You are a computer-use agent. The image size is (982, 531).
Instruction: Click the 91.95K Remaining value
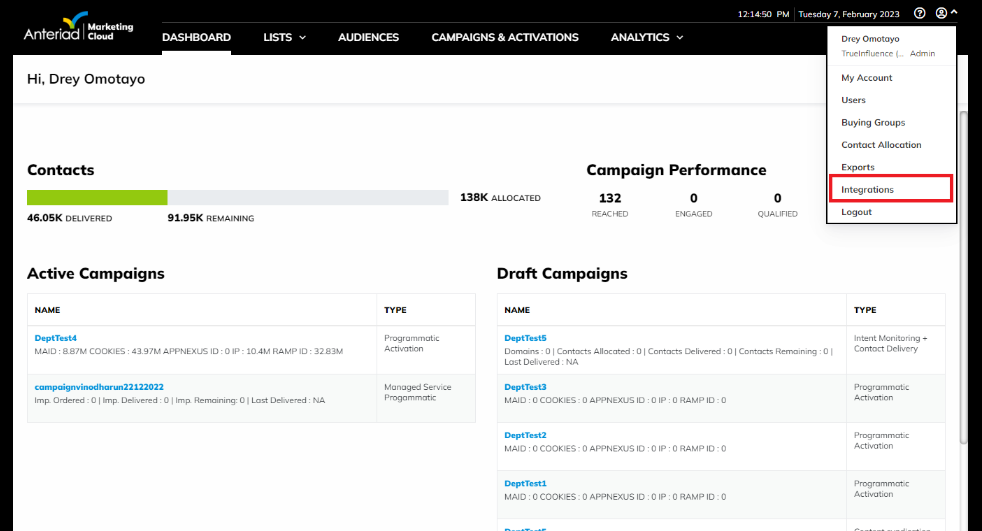(210, 218)
